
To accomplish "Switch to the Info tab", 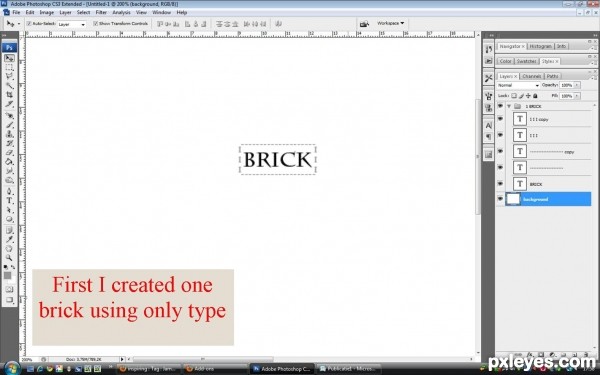I will point(561,46).
